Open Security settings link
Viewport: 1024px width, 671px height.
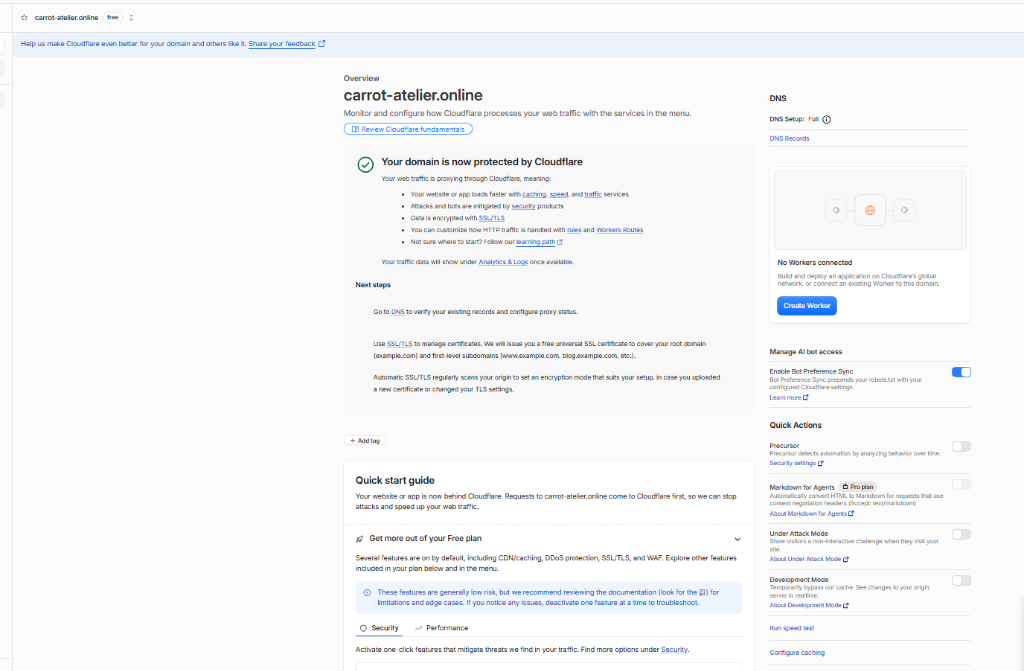click(x=796, y=463)
